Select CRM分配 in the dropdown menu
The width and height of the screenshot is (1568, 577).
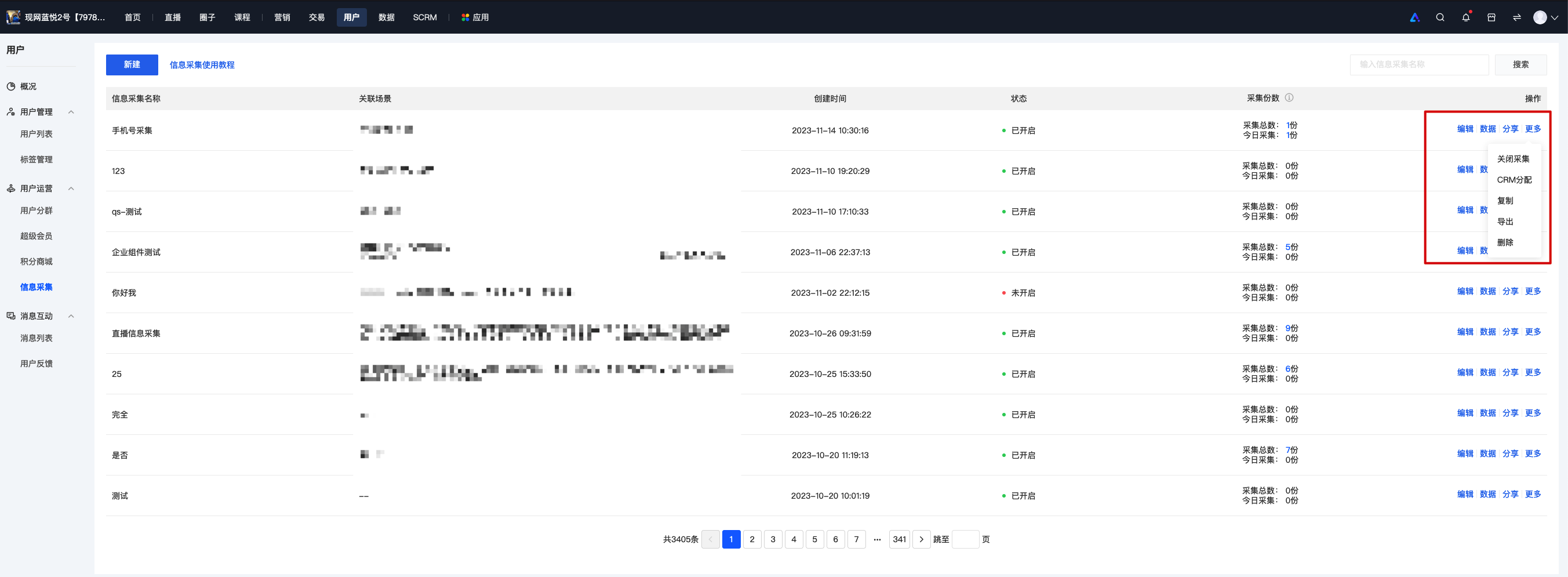coord(1514,180)
